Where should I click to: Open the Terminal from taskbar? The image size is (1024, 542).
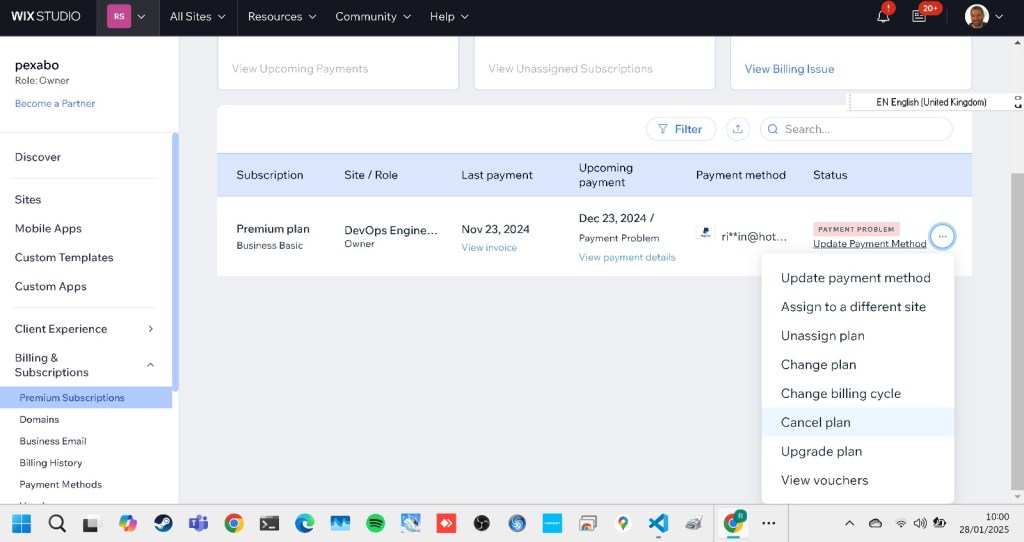(269, 523)
